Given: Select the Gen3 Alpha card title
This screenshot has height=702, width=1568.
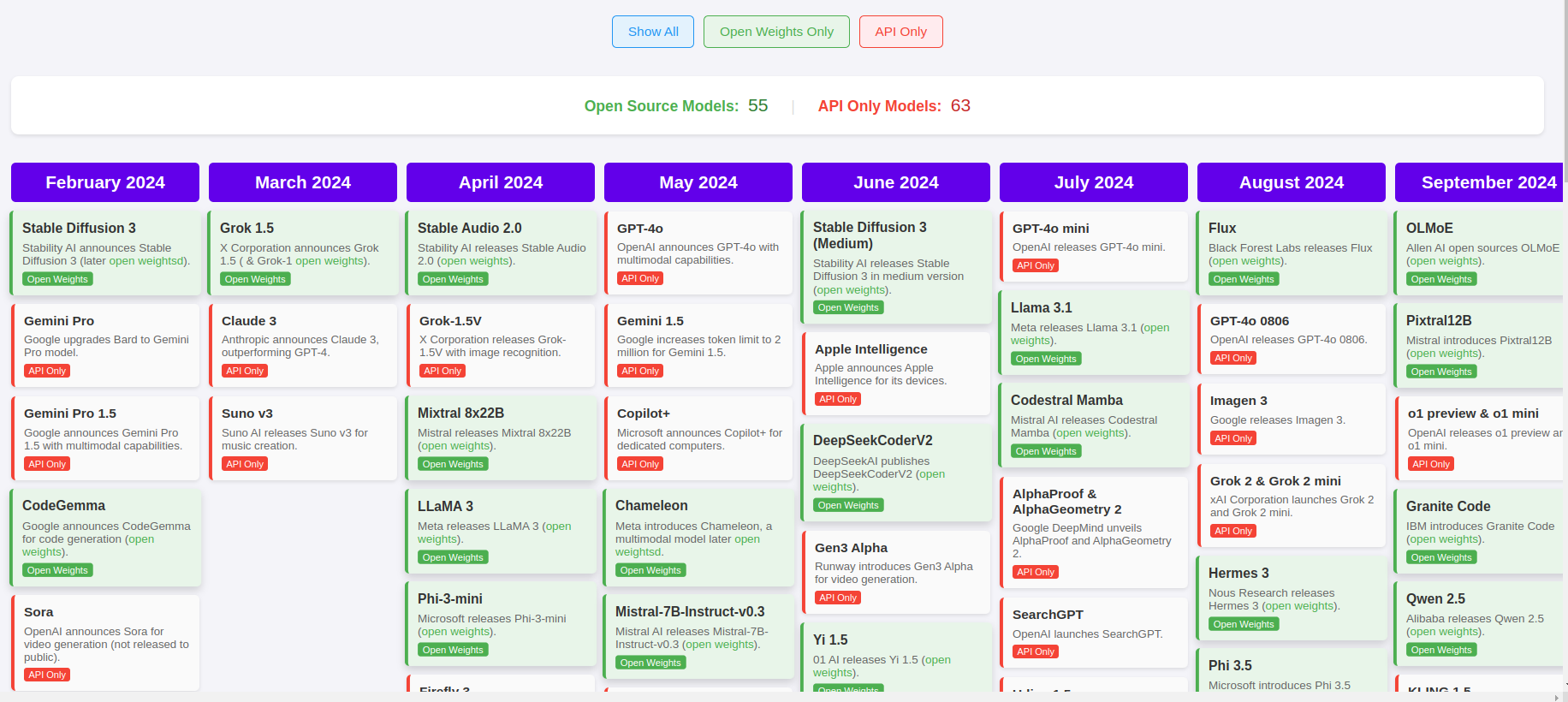Looking at the screenshot, I should coord(851,547).
